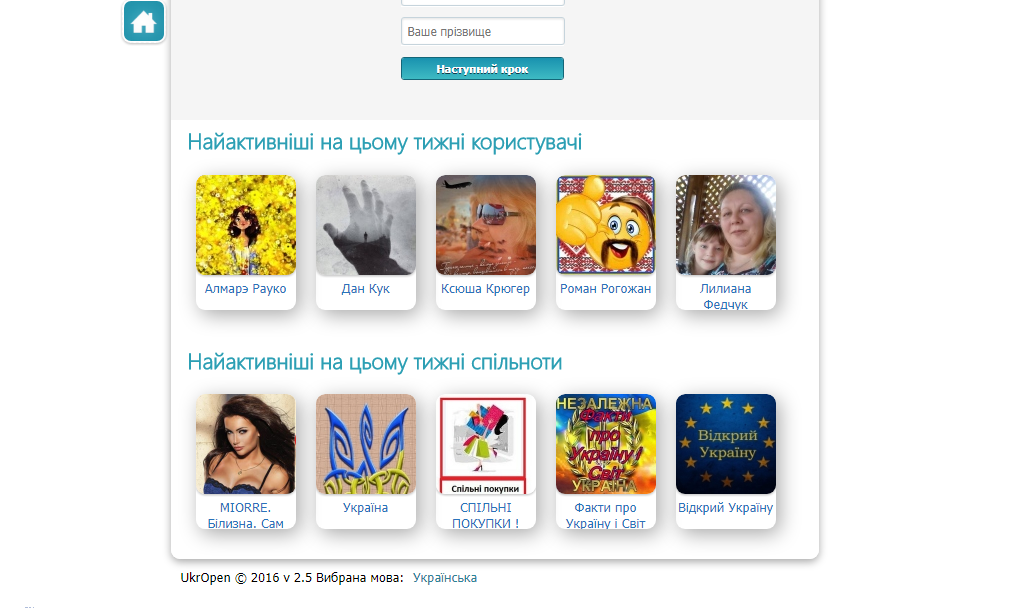Visit Дан Кук profile name link
The image size is (1017, 611).
[366, 289]
